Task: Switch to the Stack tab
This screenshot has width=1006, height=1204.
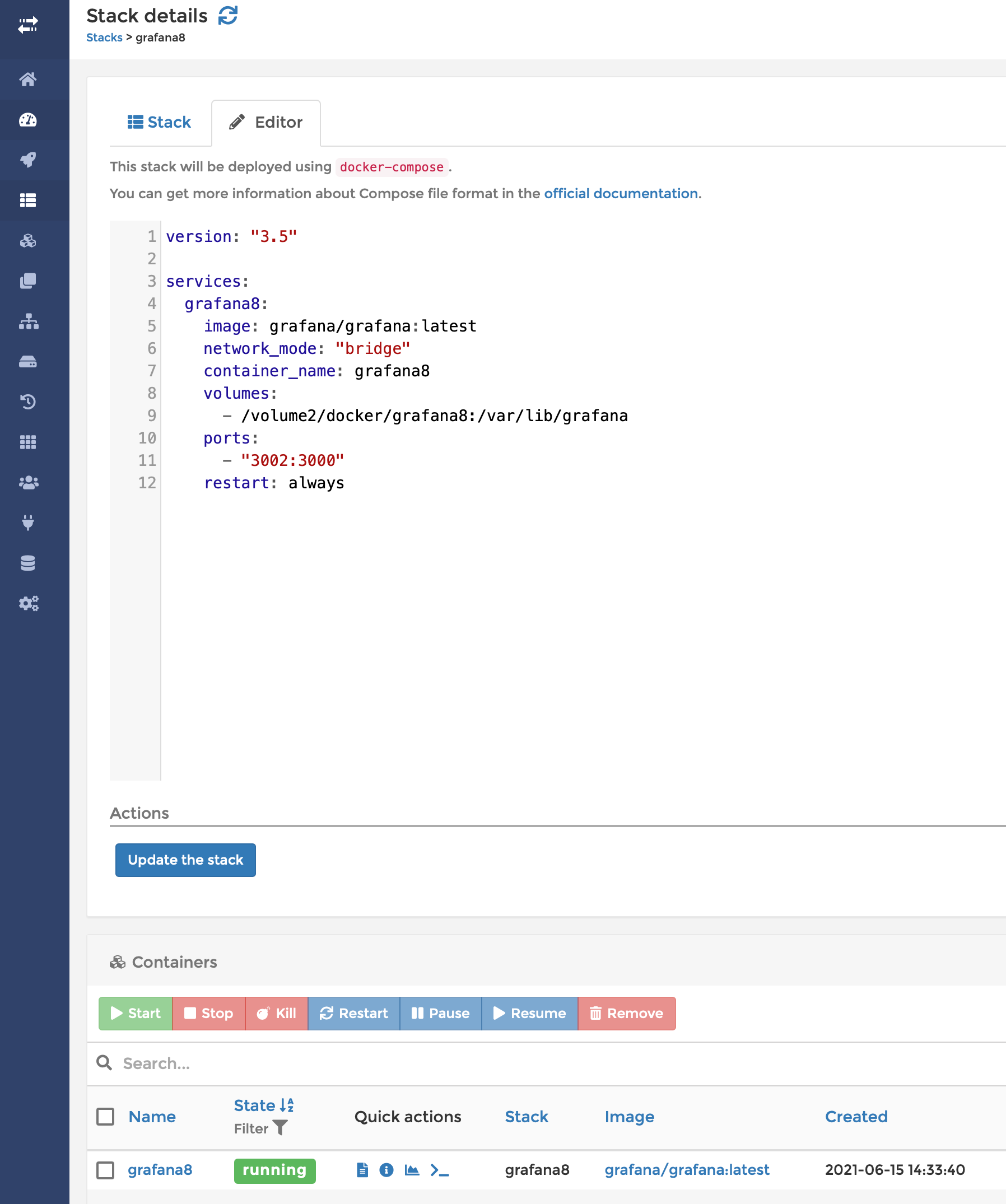Action: coord(159,122)
